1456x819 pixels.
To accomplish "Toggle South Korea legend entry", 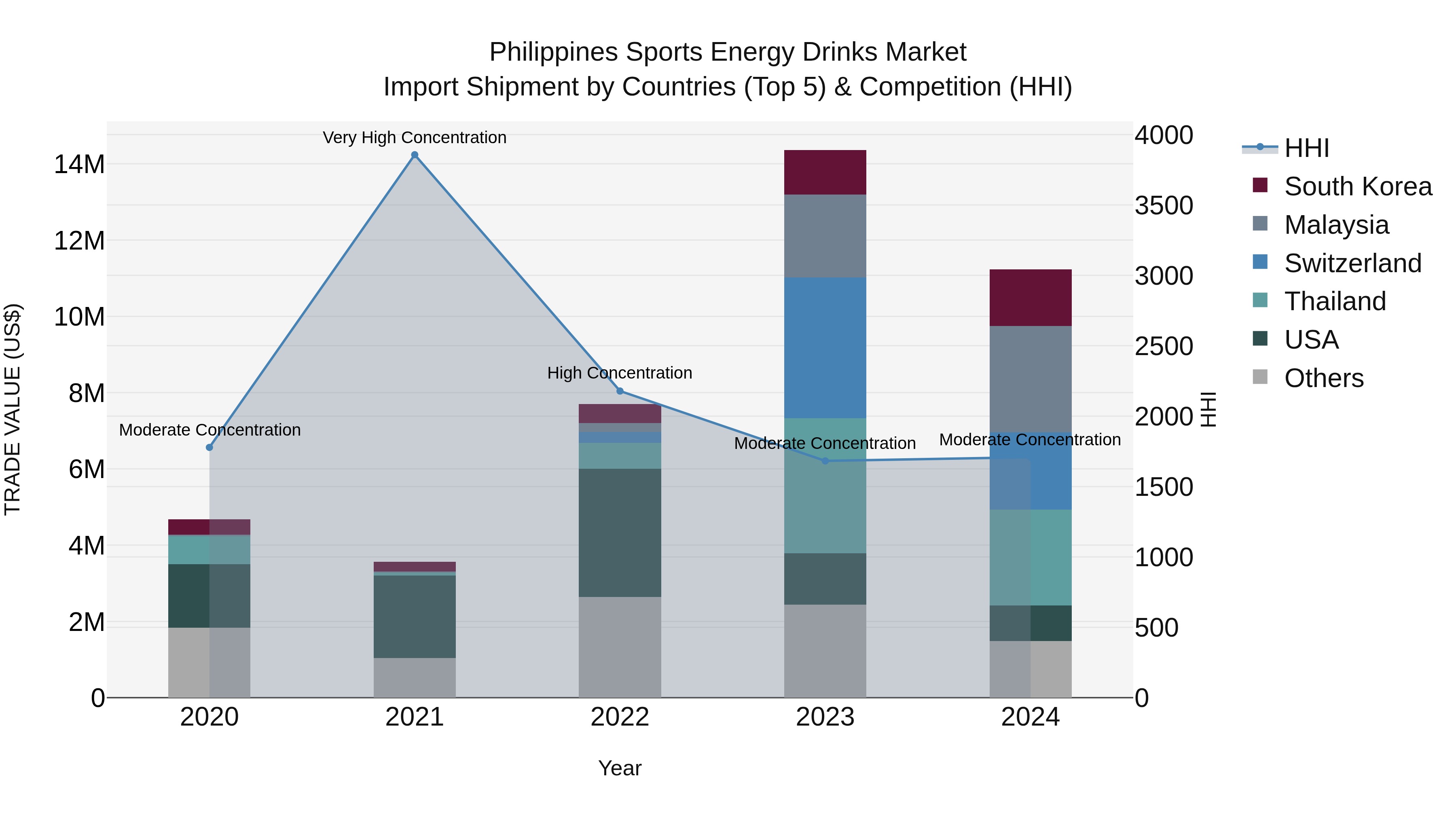I will [x=1342, y=186].
